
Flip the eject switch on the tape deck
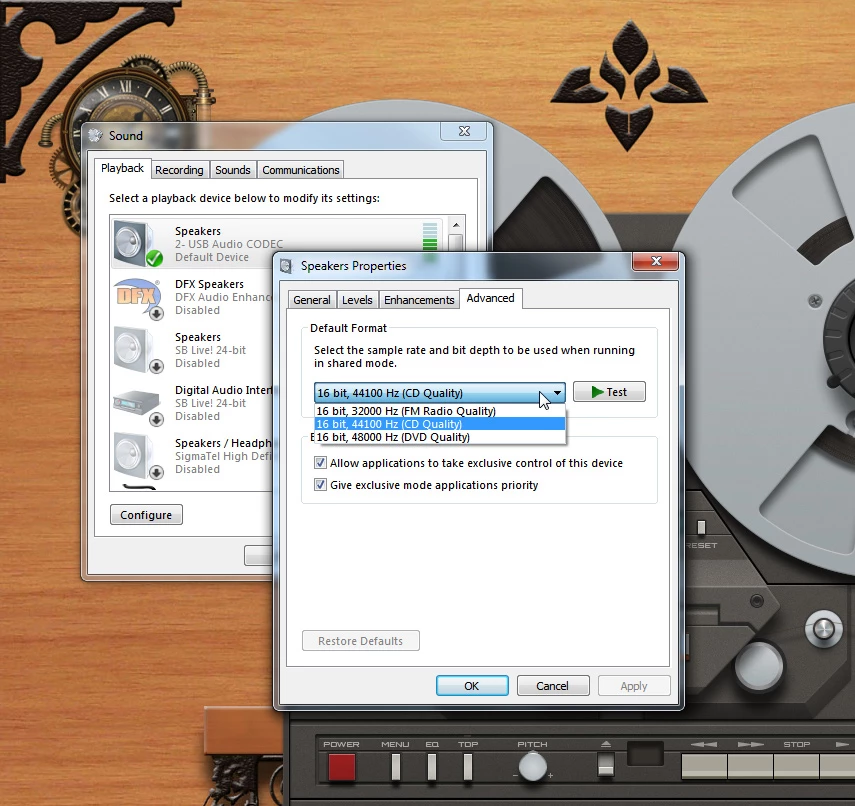tap(606, 764)
